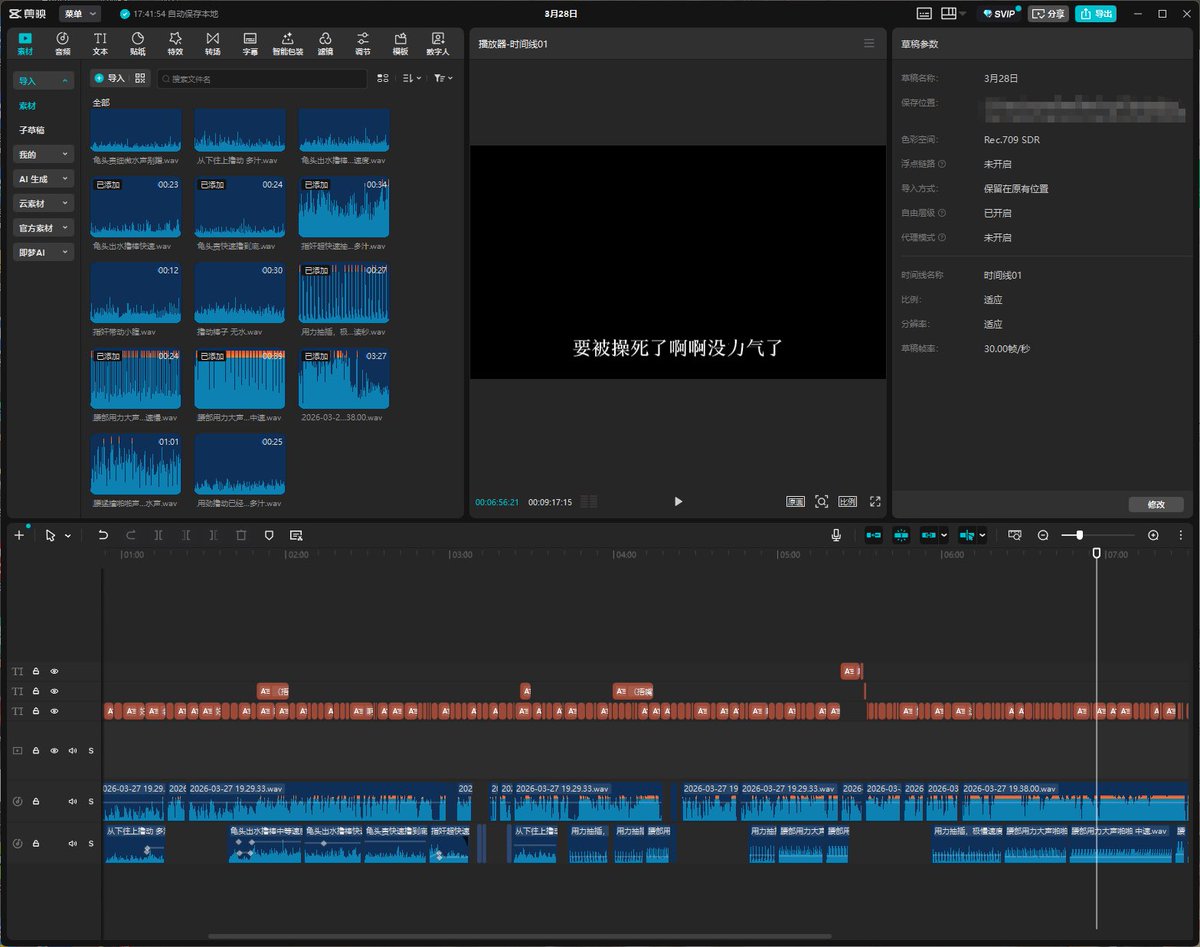Click the three-dot more icon on timeline toolbar

[1182, 535]
